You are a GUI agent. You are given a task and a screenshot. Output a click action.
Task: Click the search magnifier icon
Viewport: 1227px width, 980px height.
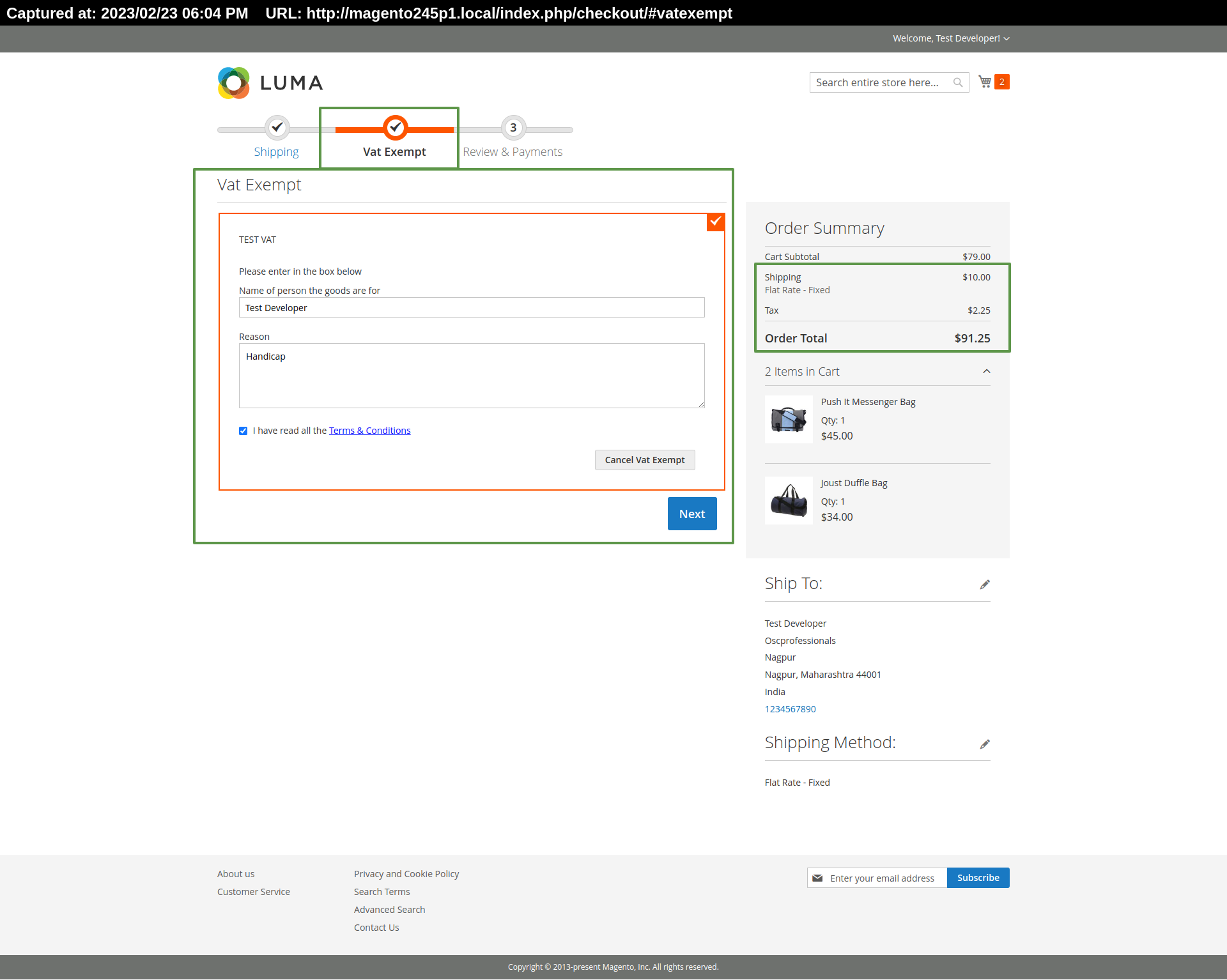(x=957, y=82)
